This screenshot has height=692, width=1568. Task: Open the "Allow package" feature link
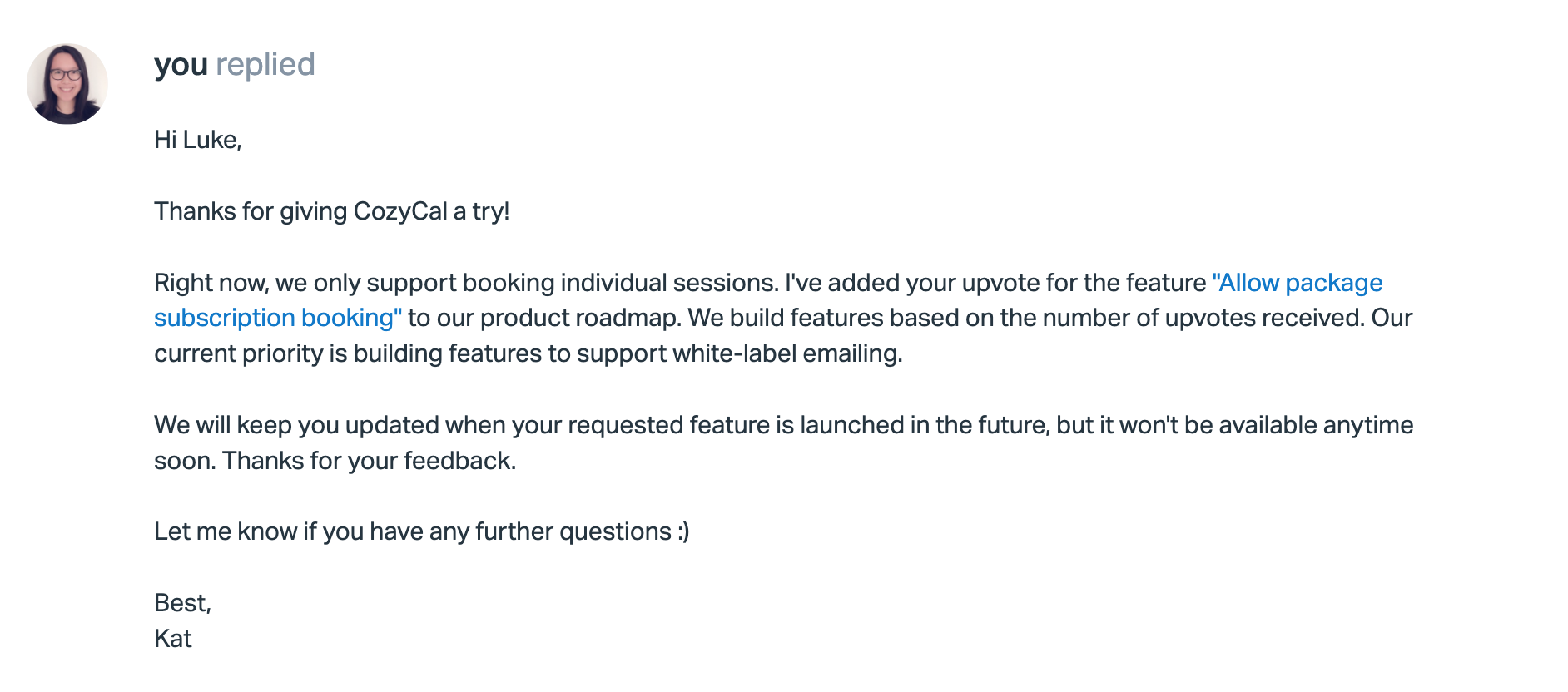(1297, 283)
